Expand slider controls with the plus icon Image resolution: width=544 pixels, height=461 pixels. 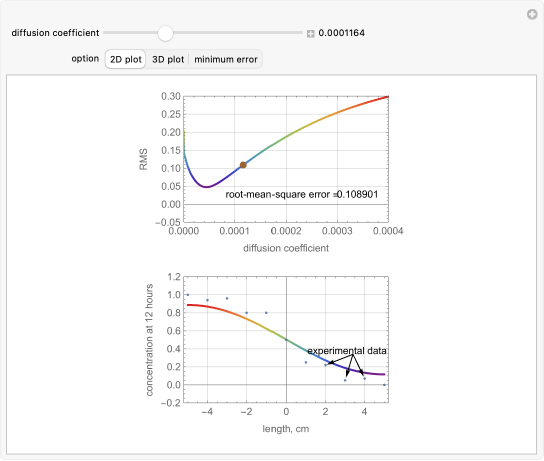311,34
